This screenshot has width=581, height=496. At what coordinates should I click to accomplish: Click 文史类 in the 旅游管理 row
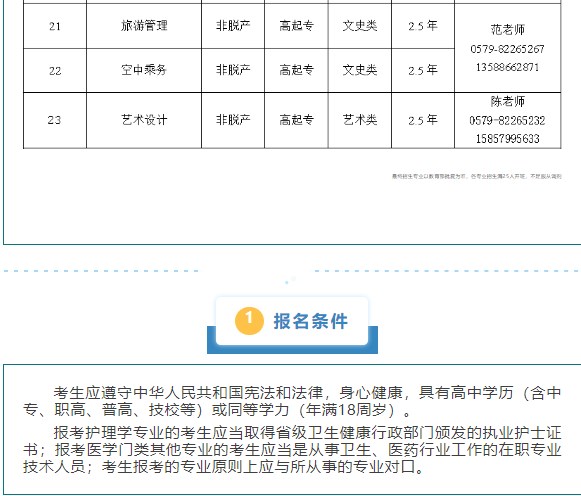point(360,26)
